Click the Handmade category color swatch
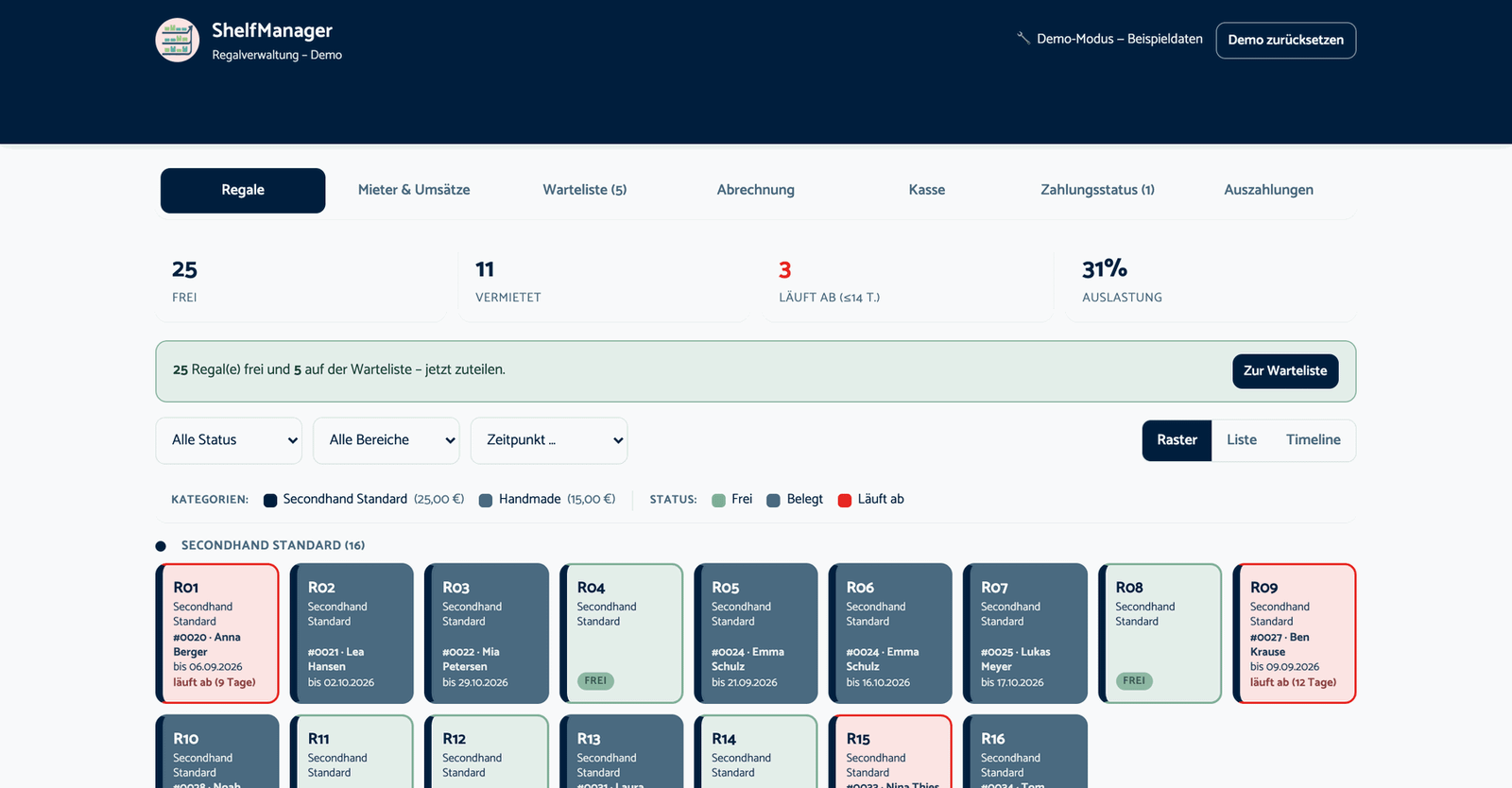The image size is (1512, 788). coord(486,501)
